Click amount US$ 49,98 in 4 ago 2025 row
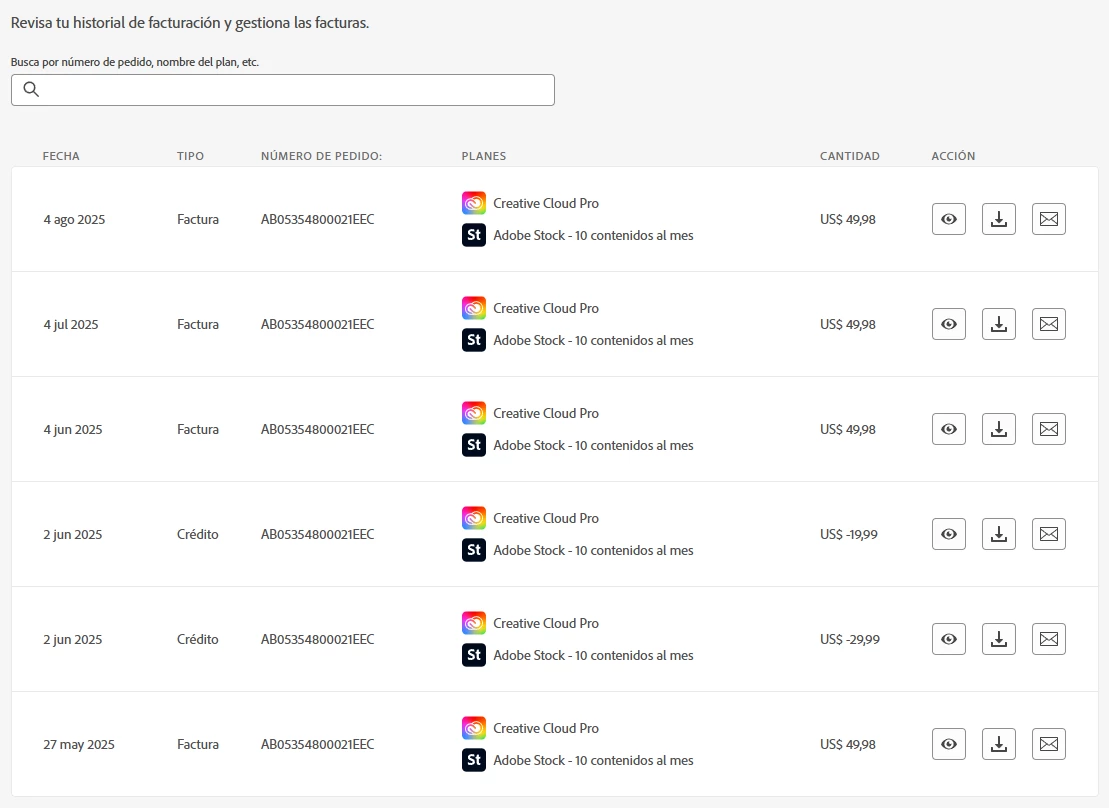 [x=847, y=219]
